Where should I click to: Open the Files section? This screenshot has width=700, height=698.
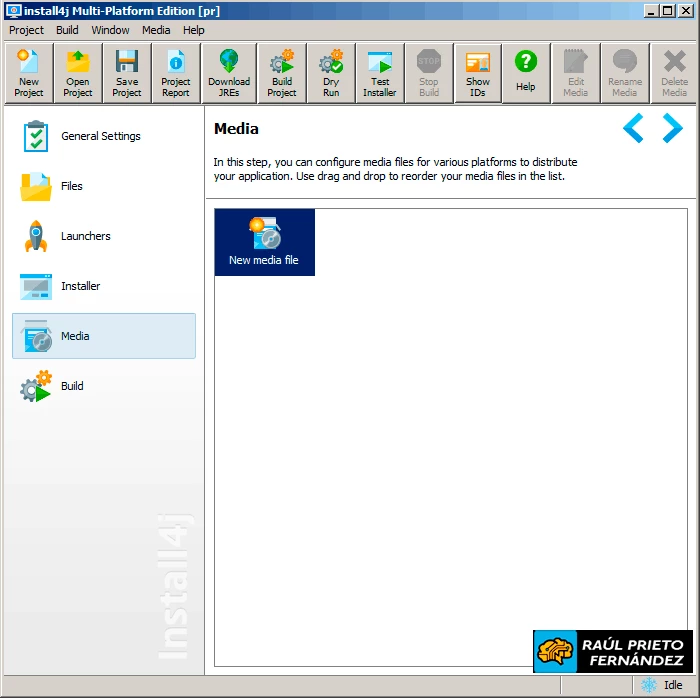coord(104,186)
